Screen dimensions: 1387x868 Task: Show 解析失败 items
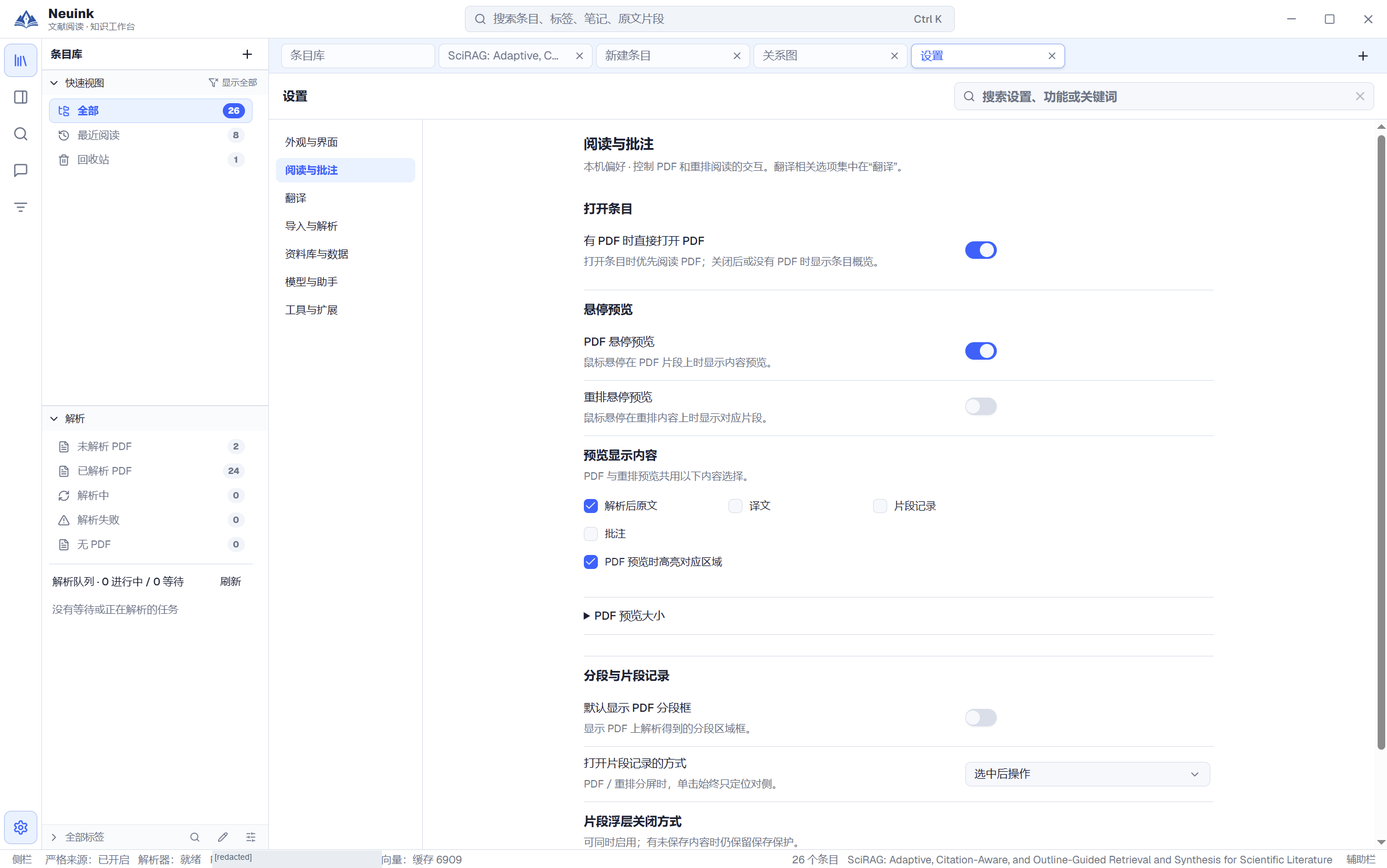(x=150, y=520)
